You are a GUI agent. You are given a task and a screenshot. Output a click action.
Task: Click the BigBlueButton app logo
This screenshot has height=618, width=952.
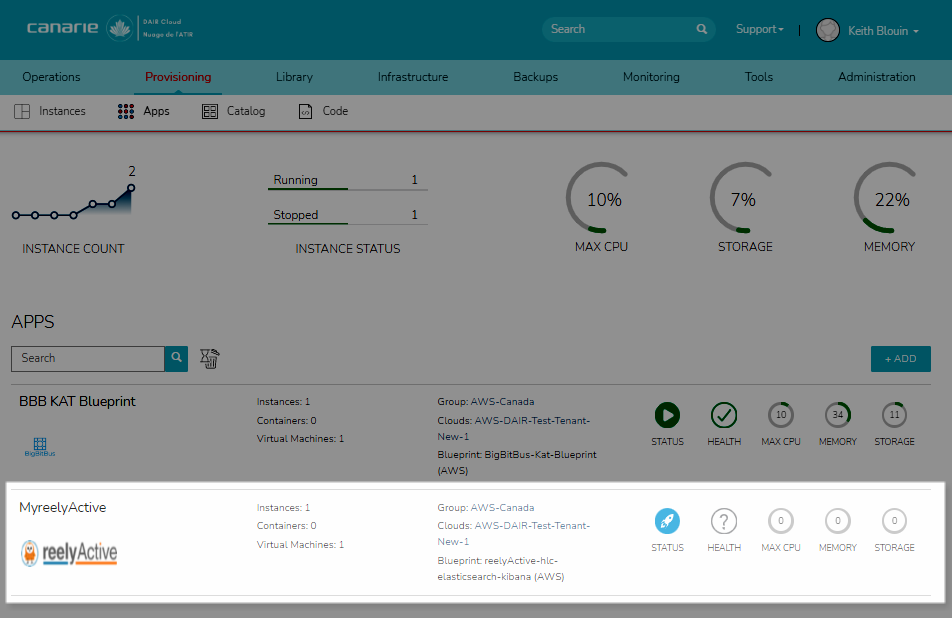40,446
